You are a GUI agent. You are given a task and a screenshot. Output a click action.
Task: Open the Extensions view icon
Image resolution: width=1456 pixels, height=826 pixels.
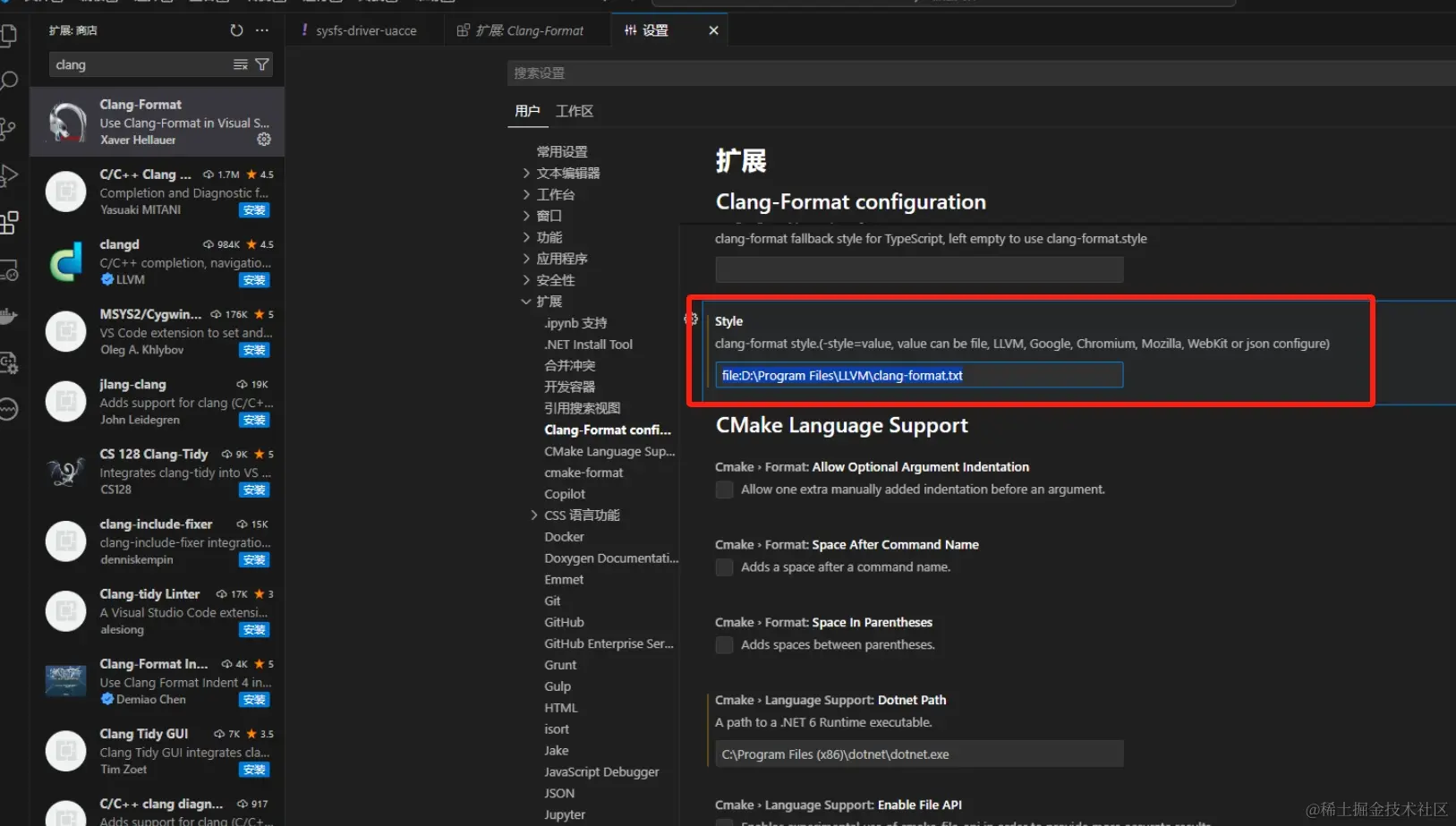click(x=8, y=222)
